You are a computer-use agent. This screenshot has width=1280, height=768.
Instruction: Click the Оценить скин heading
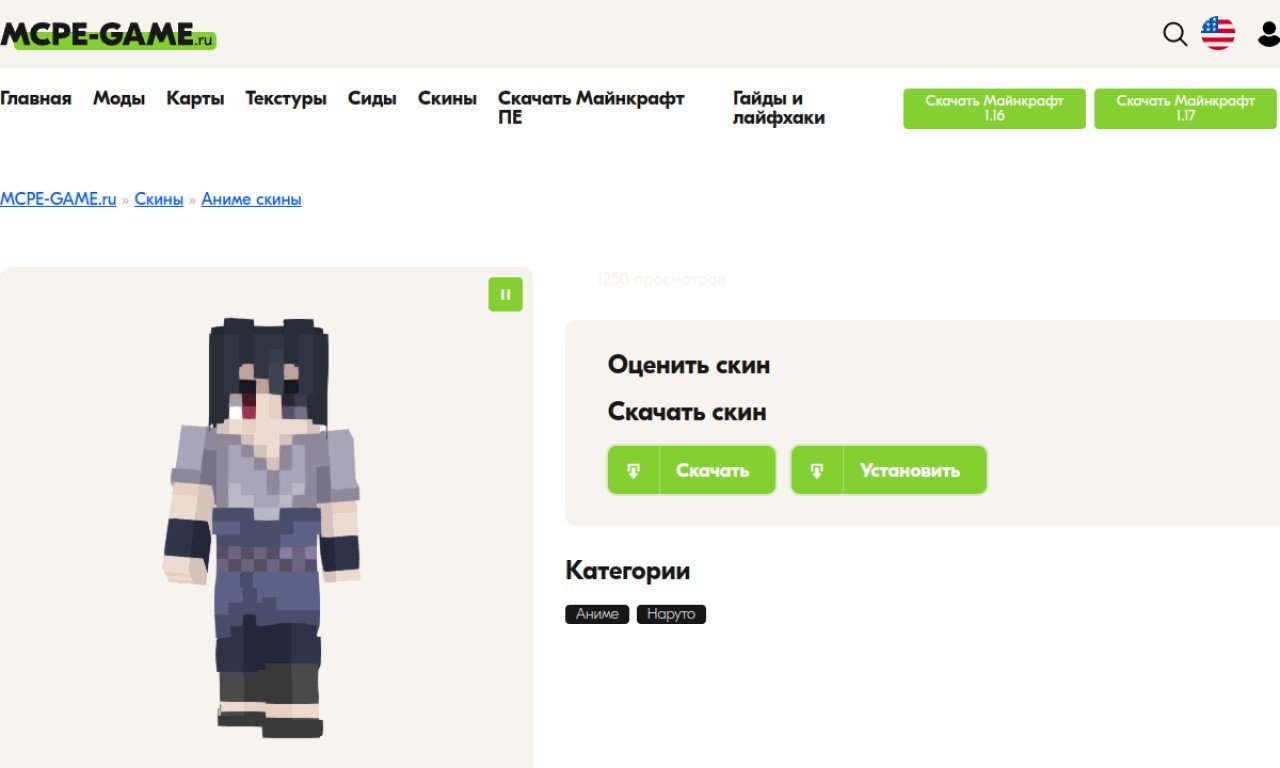[x=689, y=365]
